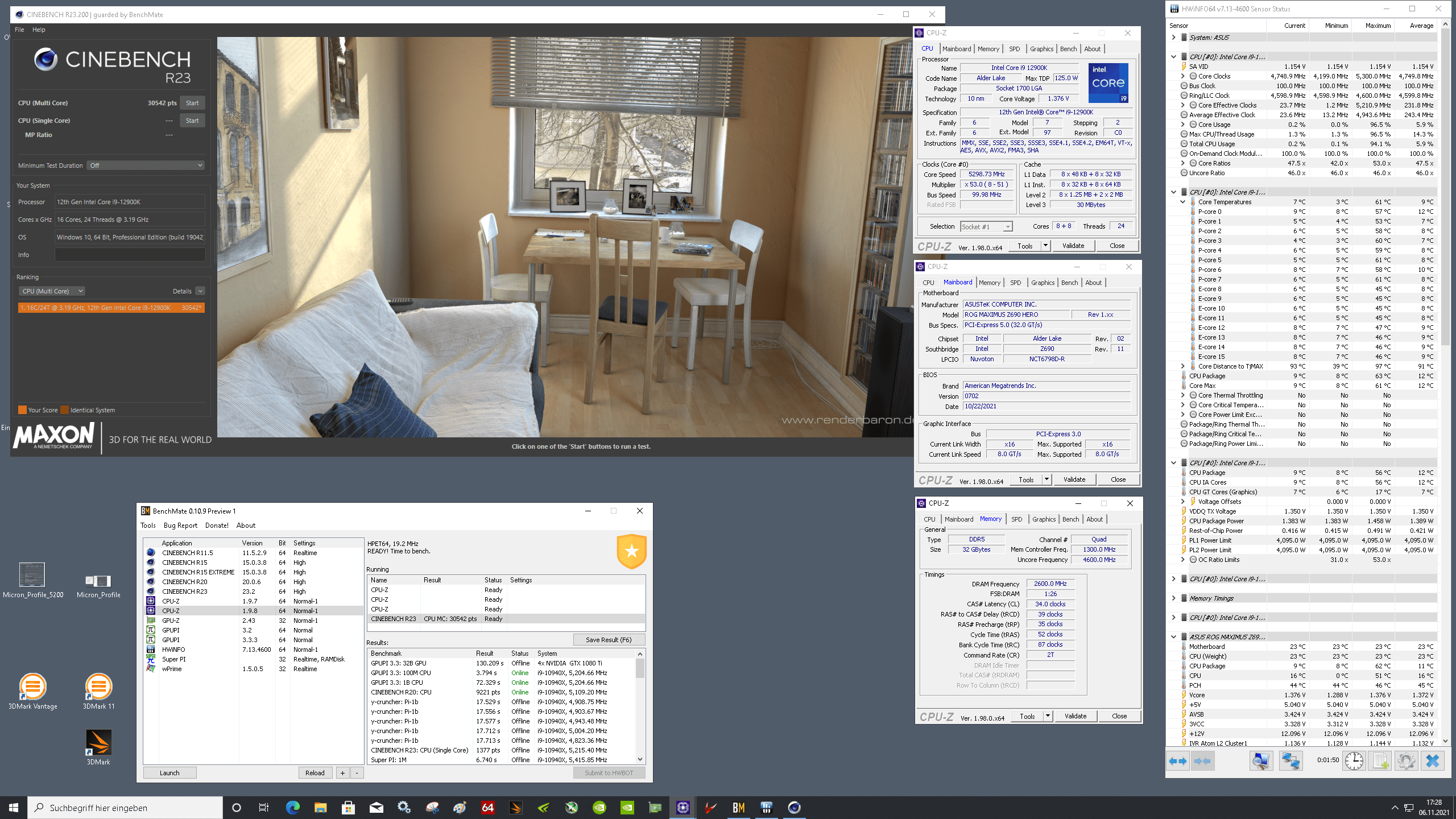Click HWiNFO shrink columns arrows icon
The height and width of the screenshot is (819, 1456).
1202,761
